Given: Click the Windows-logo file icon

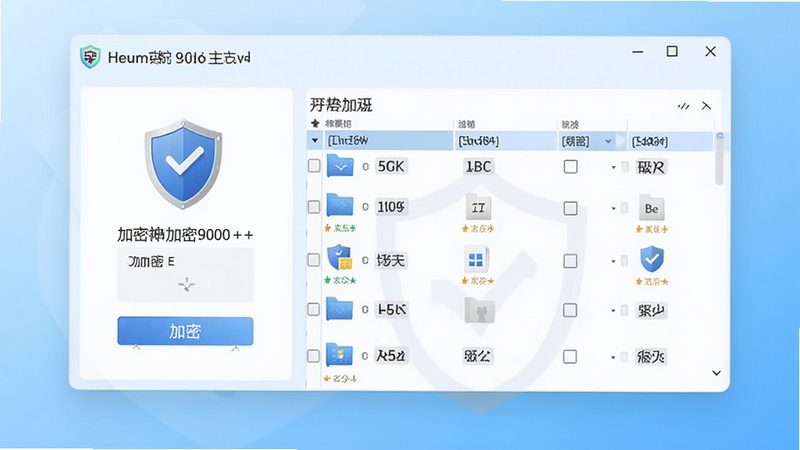Looking at the screenshot, I should (476, 260).
